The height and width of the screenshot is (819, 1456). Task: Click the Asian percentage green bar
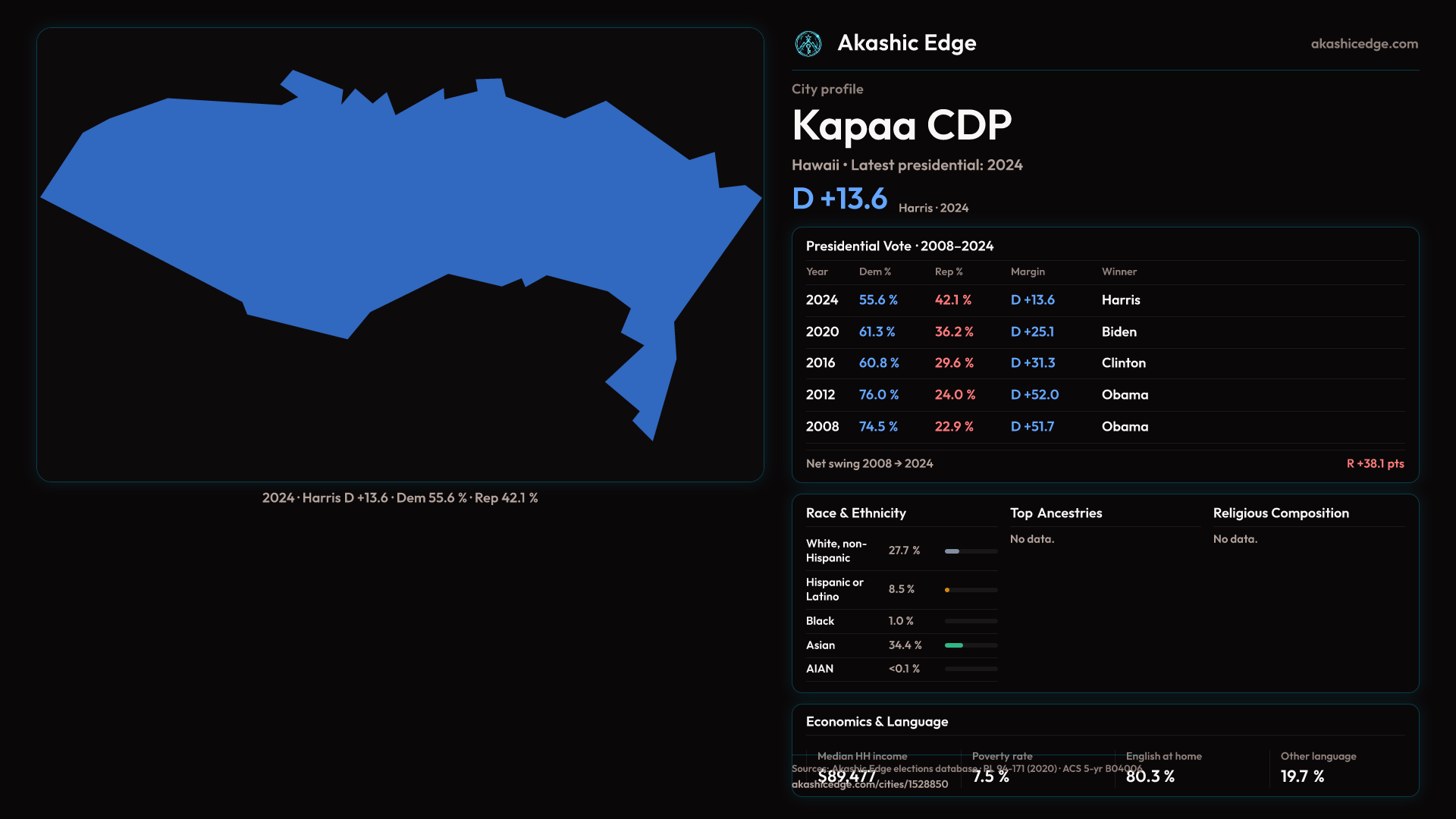pyautogui.click(x=954, y=645)
